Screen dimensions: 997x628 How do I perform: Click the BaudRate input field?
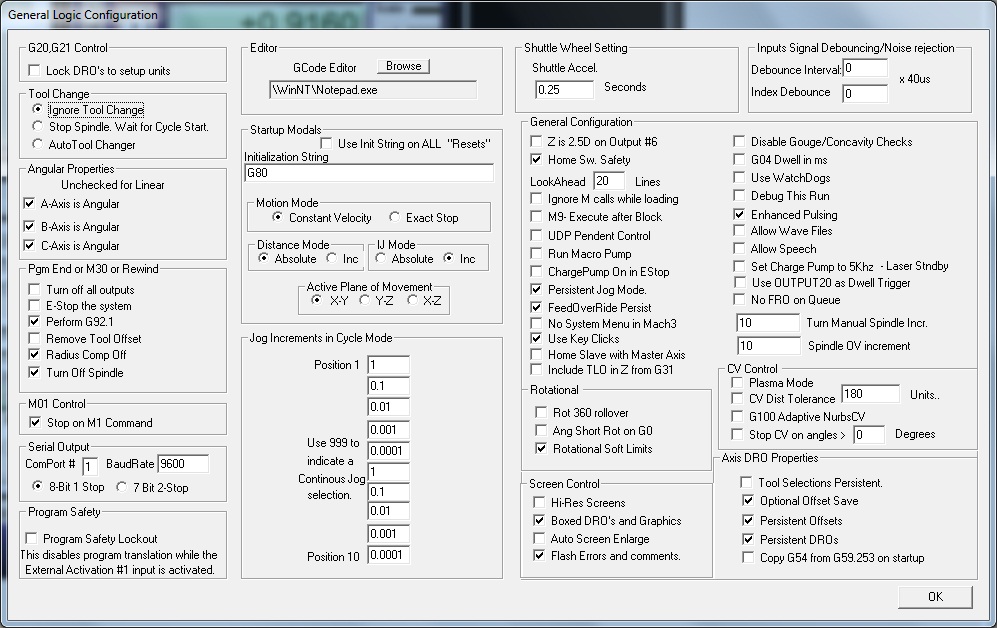pyautogui.click(x=183, y=464)
